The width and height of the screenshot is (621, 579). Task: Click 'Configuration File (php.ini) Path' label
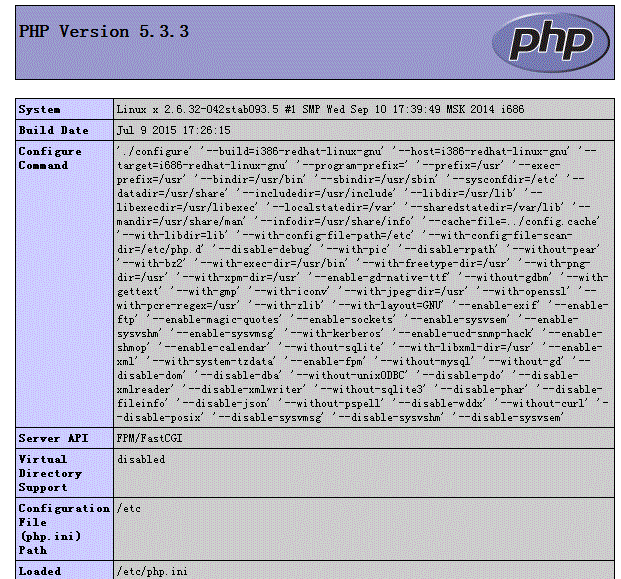64,529
